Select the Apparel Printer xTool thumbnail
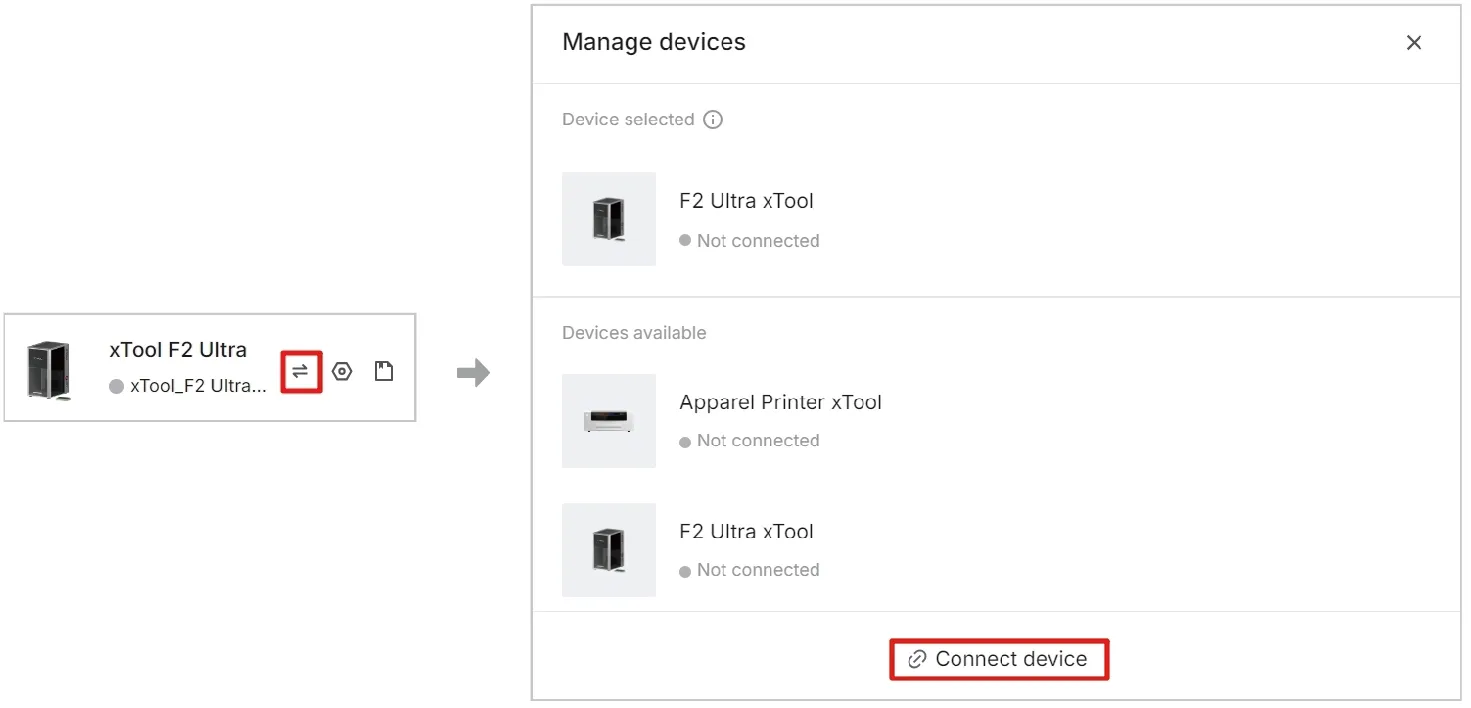Viewport: 1471px width, 708px height. pyautogui.click(x=609, y=421)
